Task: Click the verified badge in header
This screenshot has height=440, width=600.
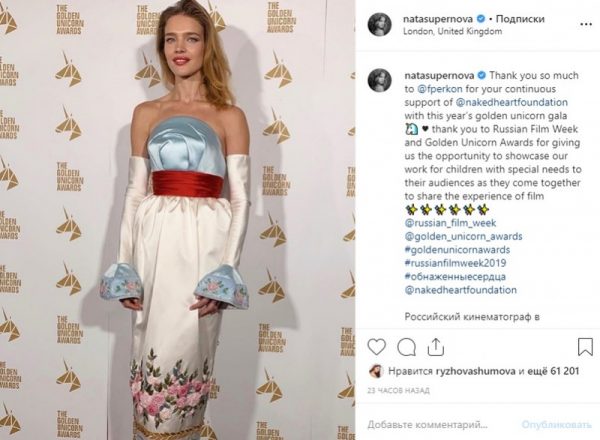Action: pyautogui.click(x=481, y=19)
